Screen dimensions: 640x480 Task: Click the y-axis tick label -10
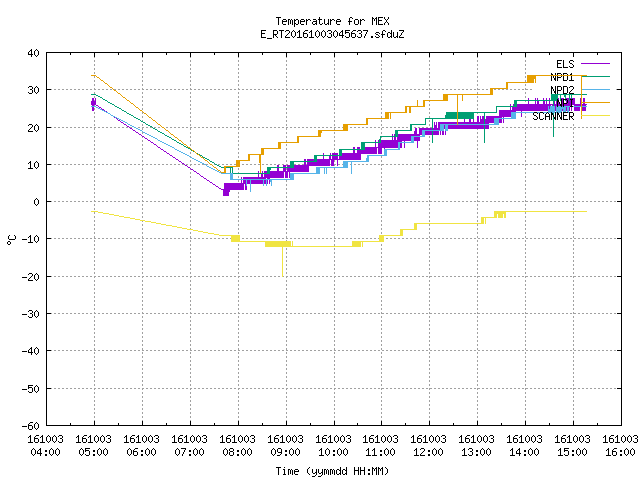(31, 239)
